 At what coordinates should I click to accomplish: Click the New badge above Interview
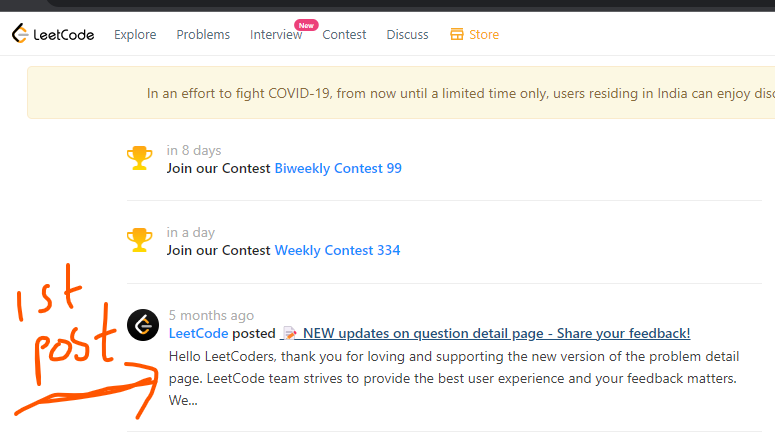click(x=306, y=25)
